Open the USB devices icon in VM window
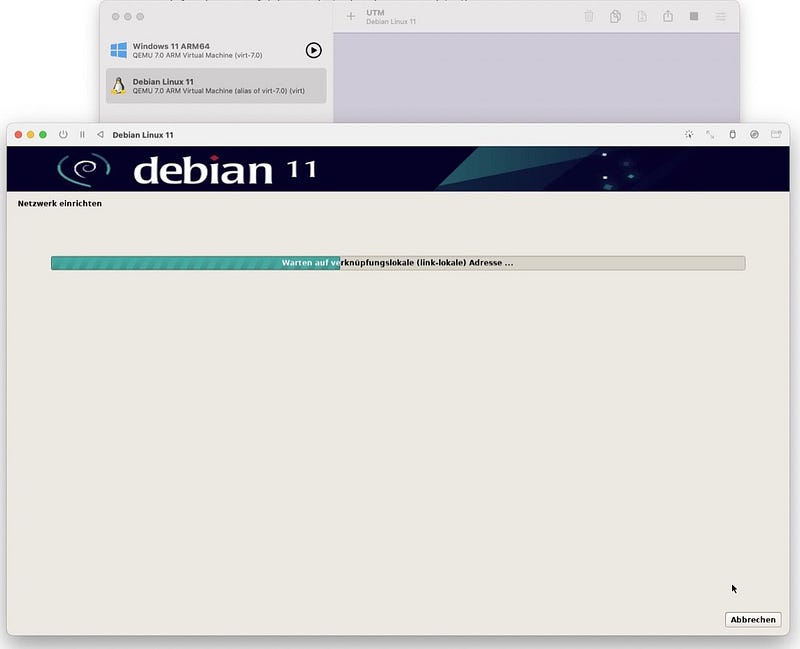Viewport: 800px width, 649px height. pyautogui.click(x=732, y=134)
